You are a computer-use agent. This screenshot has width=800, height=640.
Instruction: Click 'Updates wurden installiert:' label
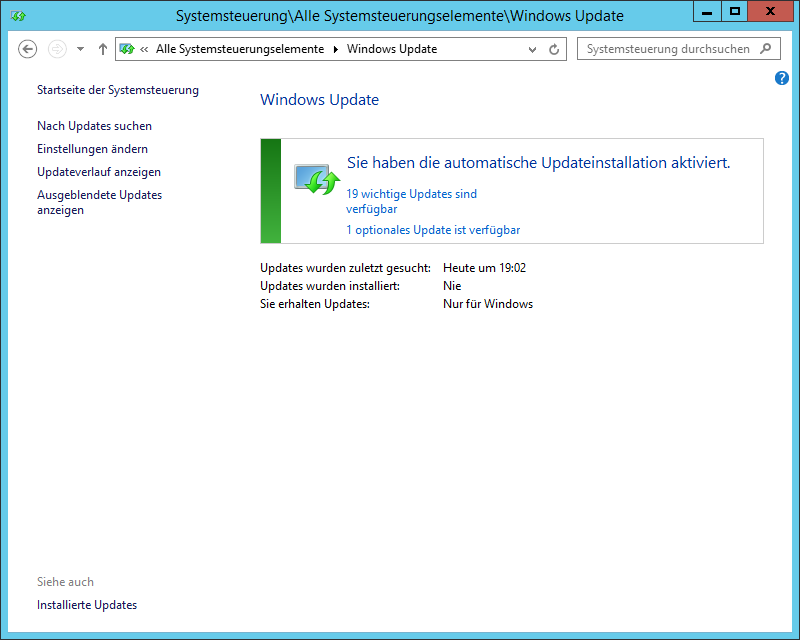[330, 286]
